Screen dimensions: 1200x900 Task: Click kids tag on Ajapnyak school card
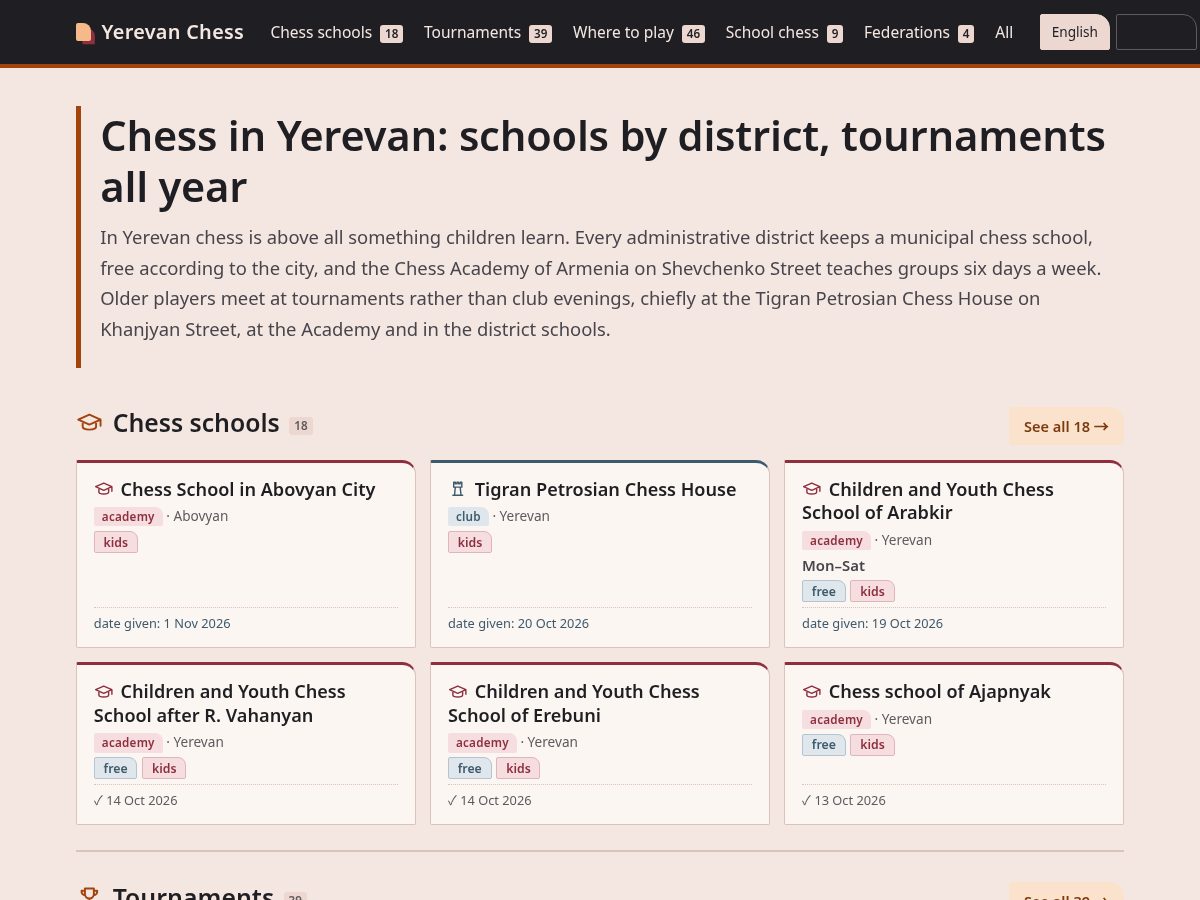pos(872,745)
